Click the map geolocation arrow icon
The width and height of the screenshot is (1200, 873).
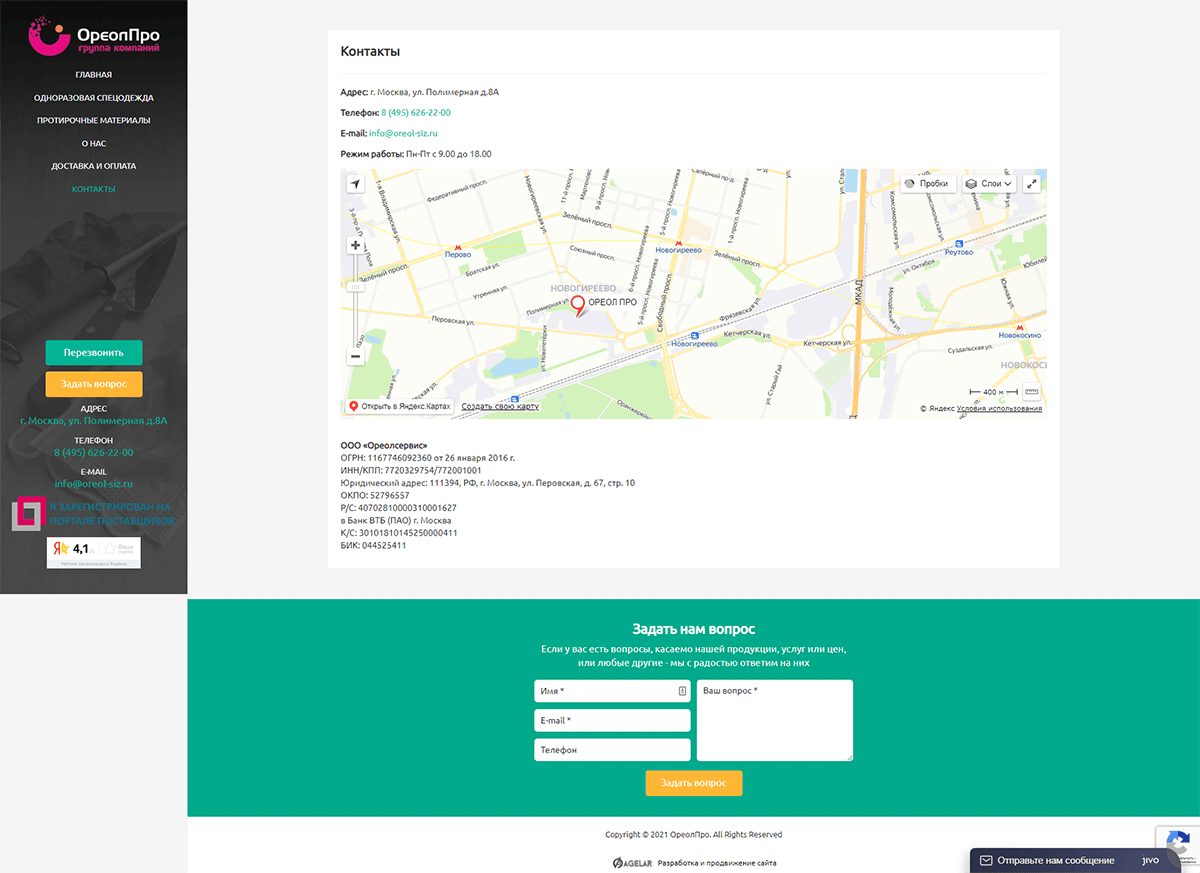click(x=355, y=184)
